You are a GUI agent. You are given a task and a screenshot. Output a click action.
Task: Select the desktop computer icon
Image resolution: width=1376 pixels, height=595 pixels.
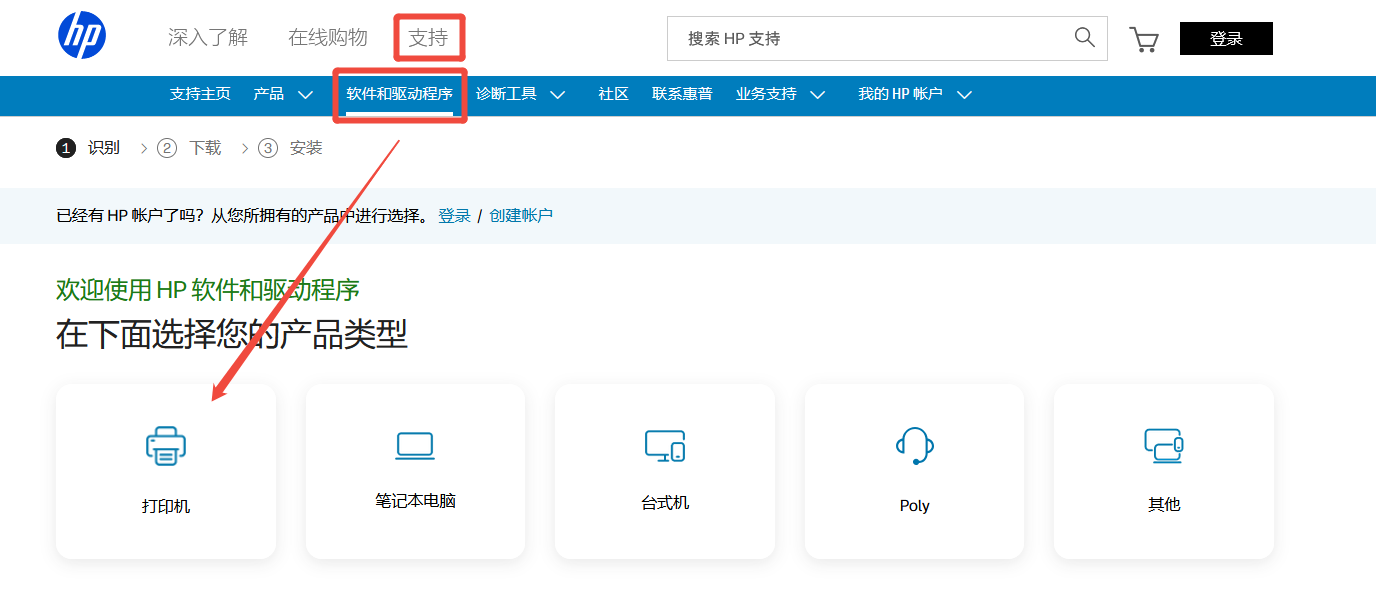tap(665, 446)
